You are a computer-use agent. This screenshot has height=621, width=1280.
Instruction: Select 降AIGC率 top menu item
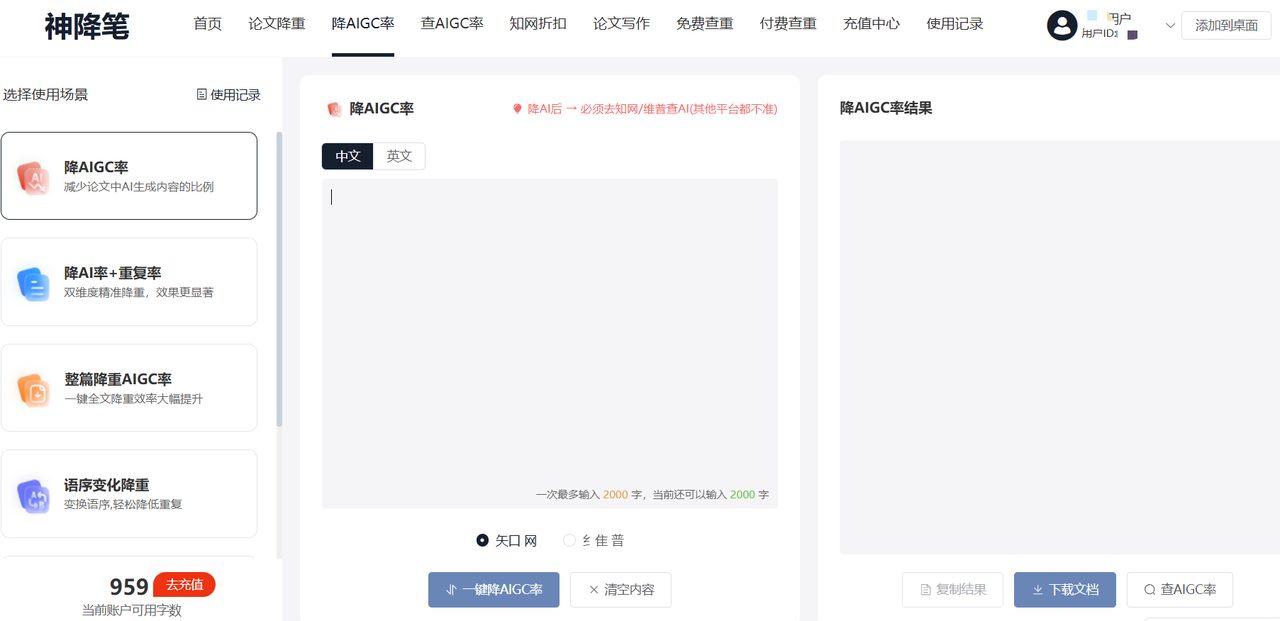(363, 23)
